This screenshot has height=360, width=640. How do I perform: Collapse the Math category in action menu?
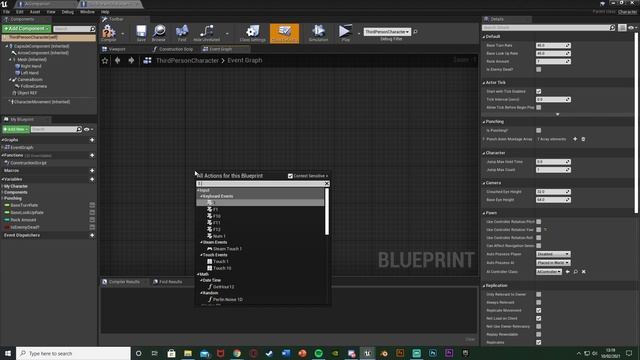[x=198, y=274]
